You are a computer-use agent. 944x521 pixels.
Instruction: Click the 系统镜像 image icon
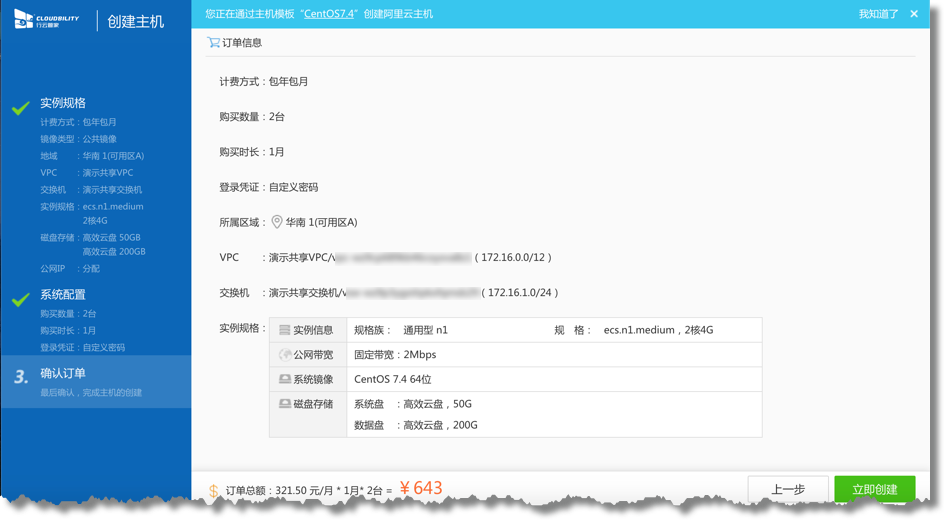pos(285,380)
